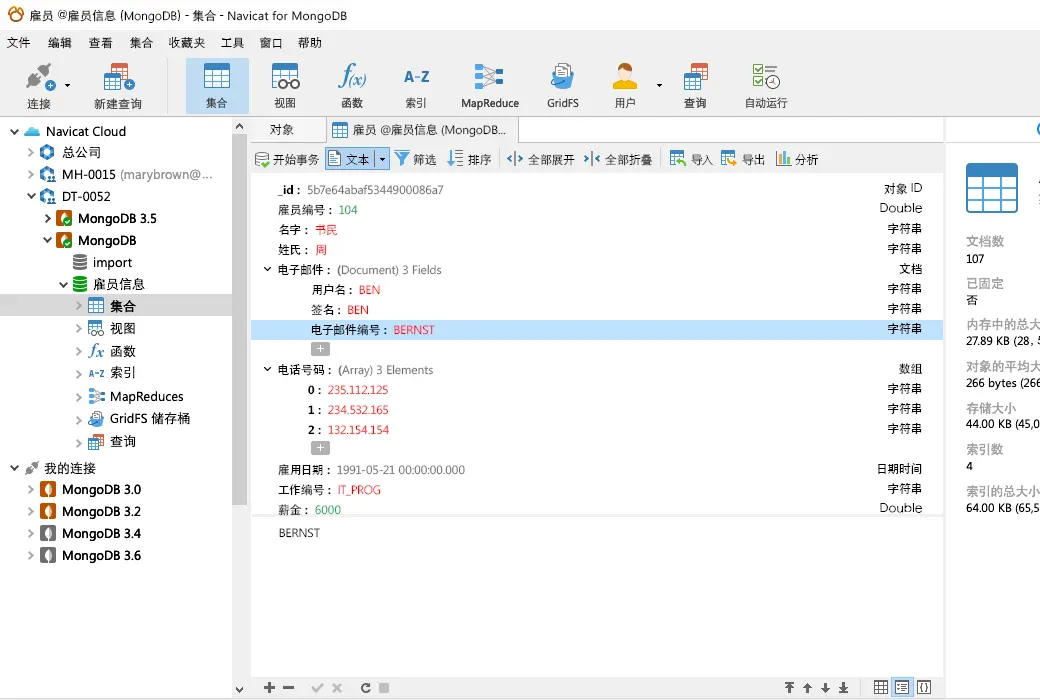
Task: Click the stop square icon in bottom bar
Action: [384, 687]
